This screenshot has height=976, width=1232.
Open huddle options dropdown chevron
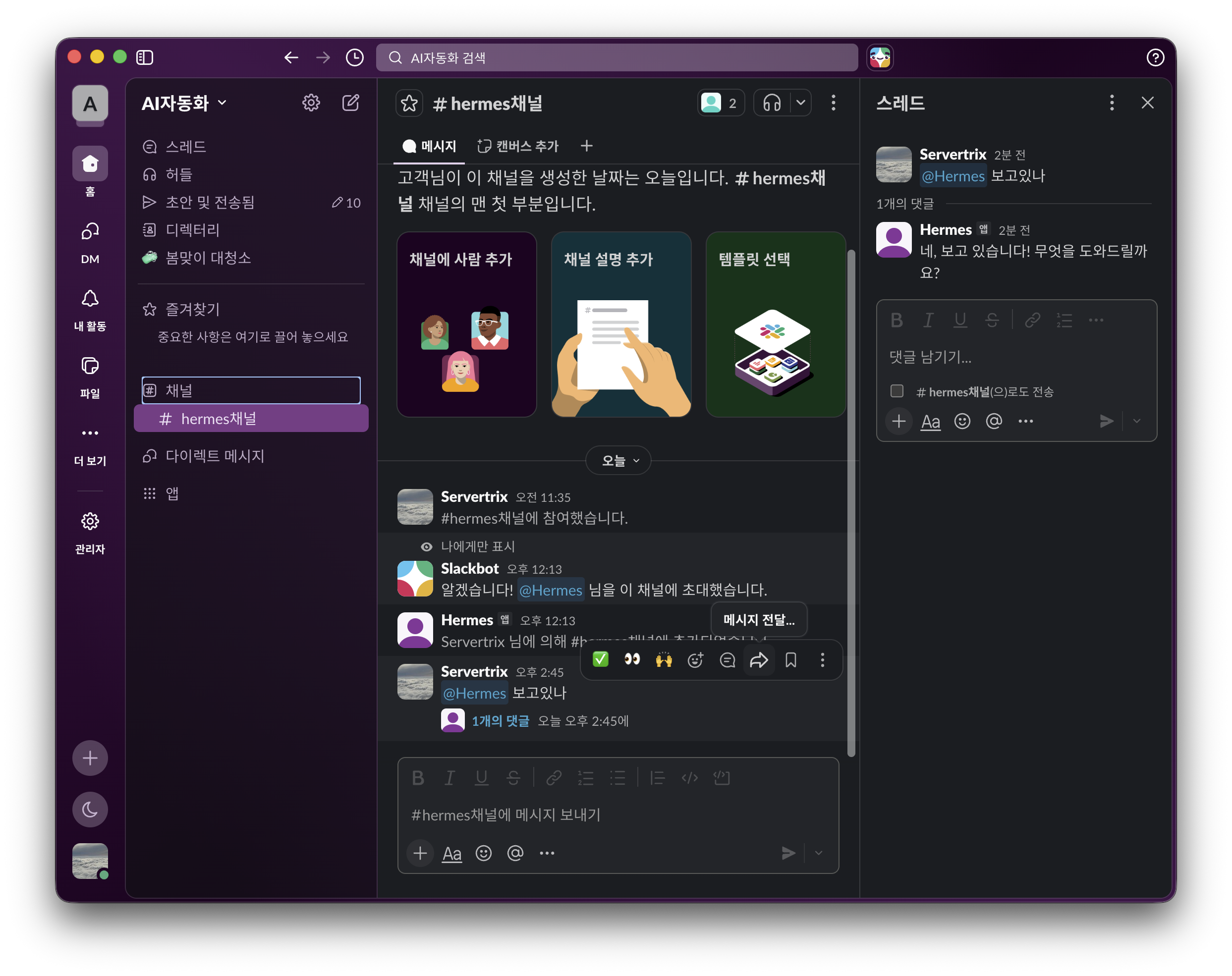800,103
